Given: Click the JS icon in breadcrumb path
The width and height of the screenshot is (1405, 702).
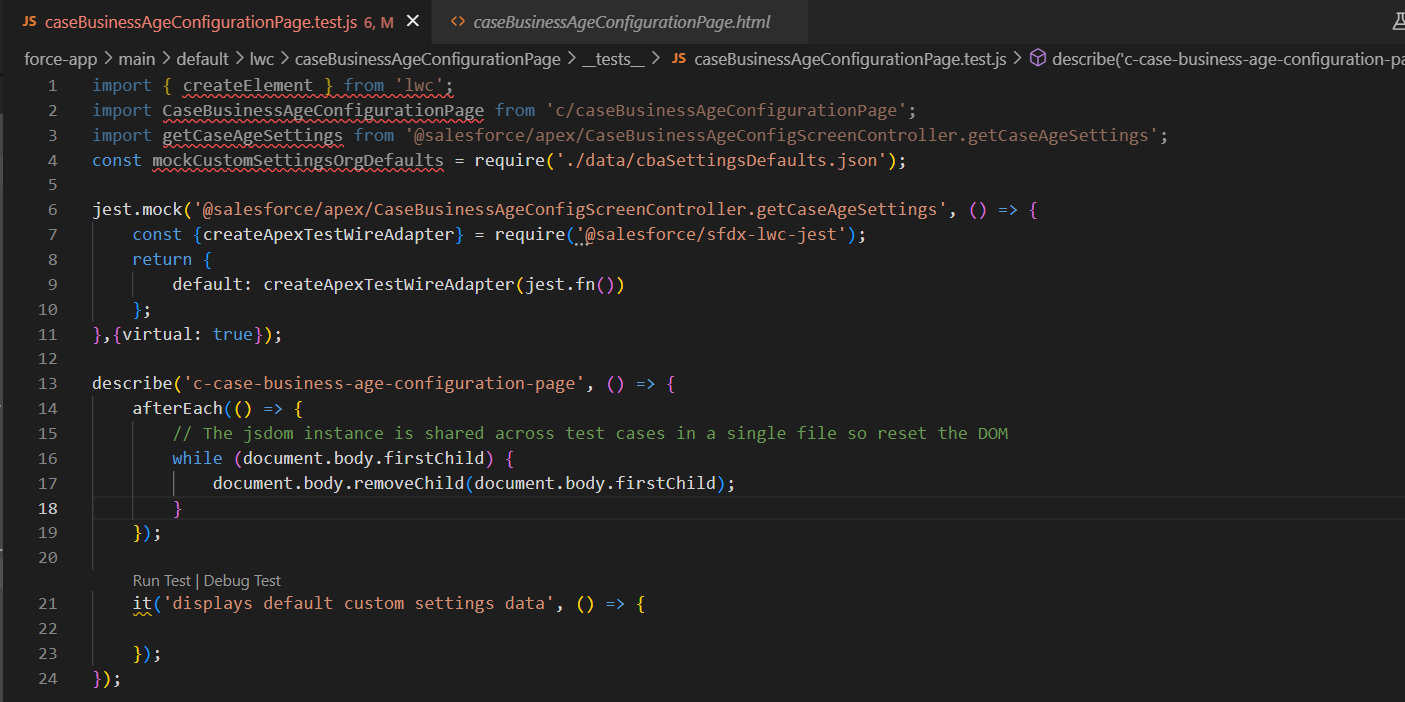Looking at the screenshot, I should [678, 59].
